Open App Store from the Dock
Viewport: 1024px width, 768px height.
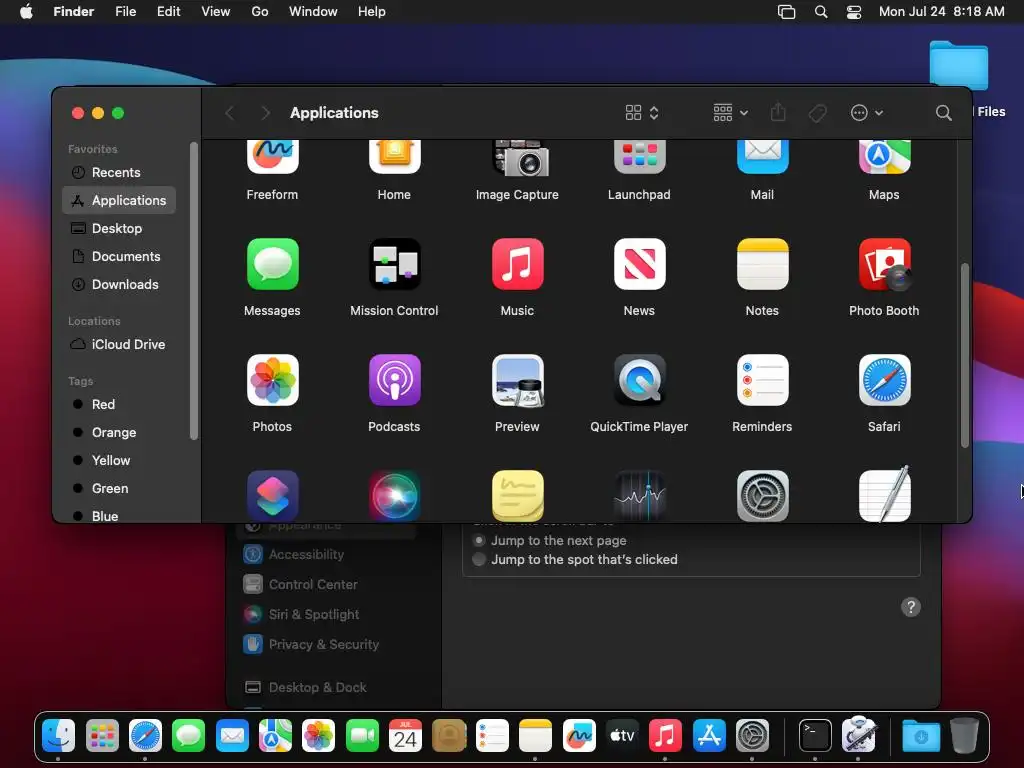coord(709,736)
